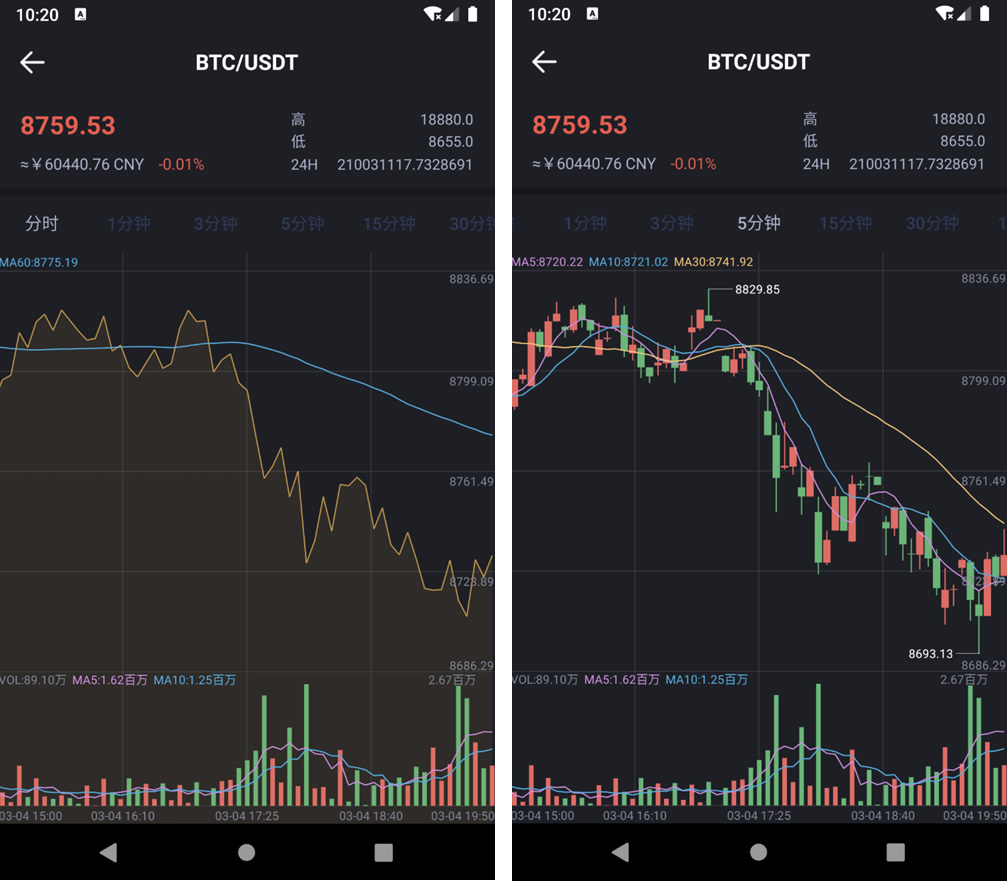Open the 分时 time-sharing chart view
This screenshot has height=881, width=1007.
tap(42, 224)
